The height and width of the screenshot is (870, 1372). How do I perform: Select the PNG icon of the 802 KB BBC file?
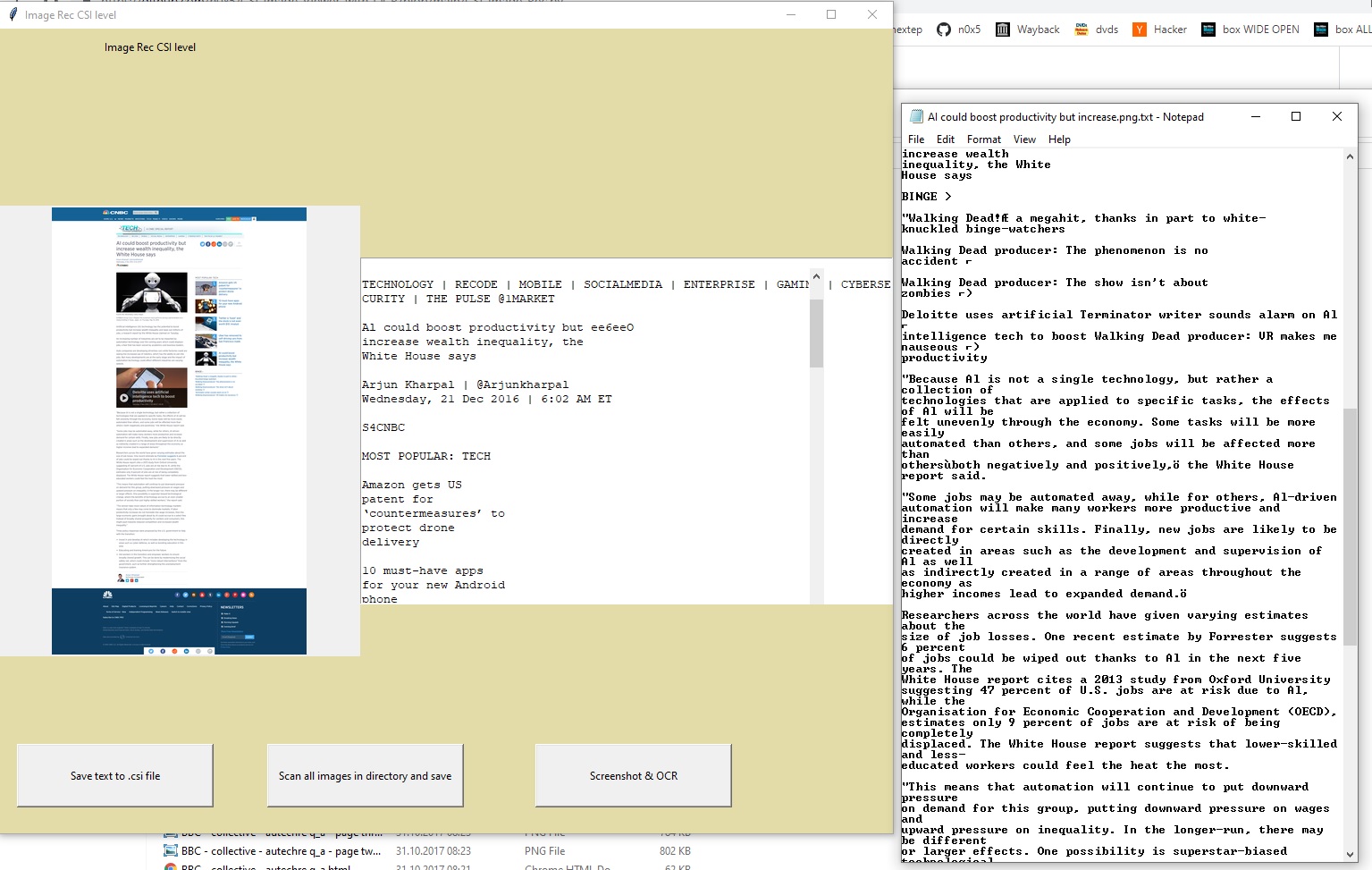tap(170, 851)
